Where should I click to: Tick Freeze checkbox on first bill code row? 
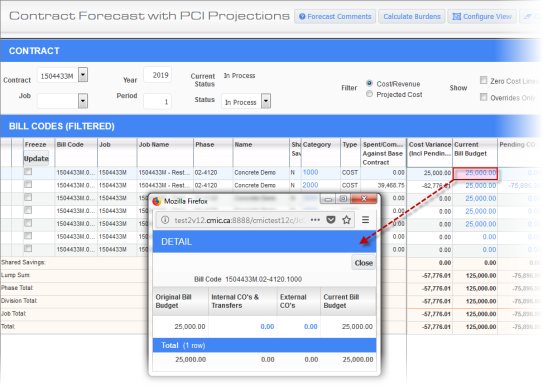[x=28, y=172]
